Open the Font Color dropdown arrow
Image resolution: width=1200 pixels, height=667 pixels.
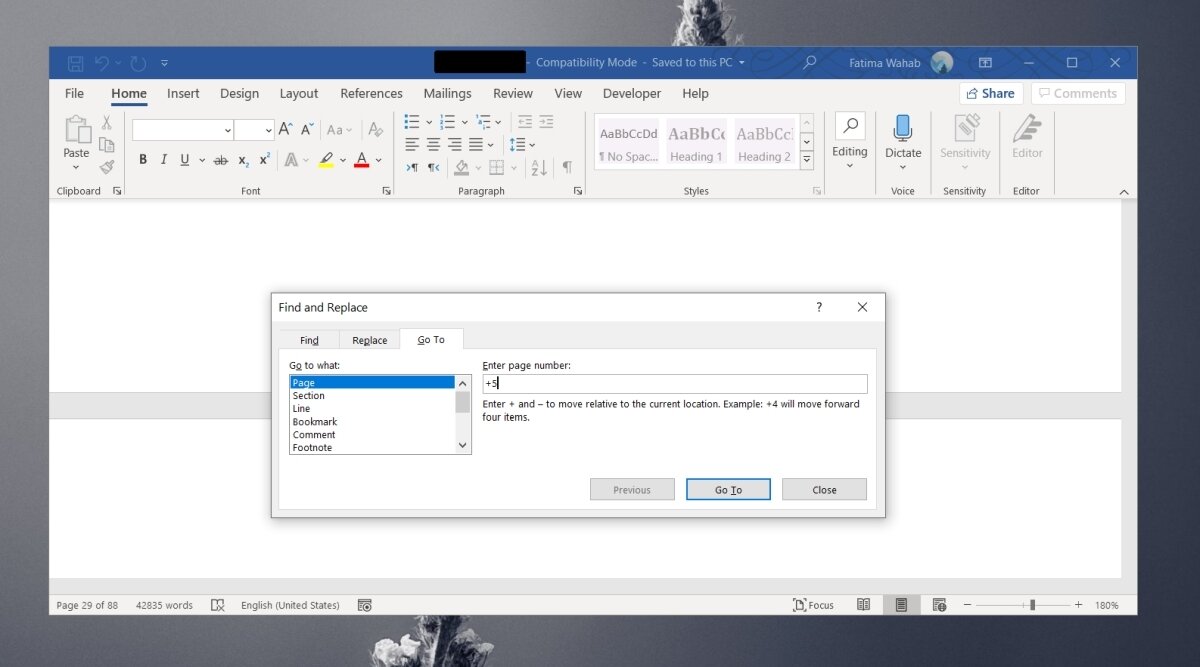pyautogui.click(x=377, y=160)
